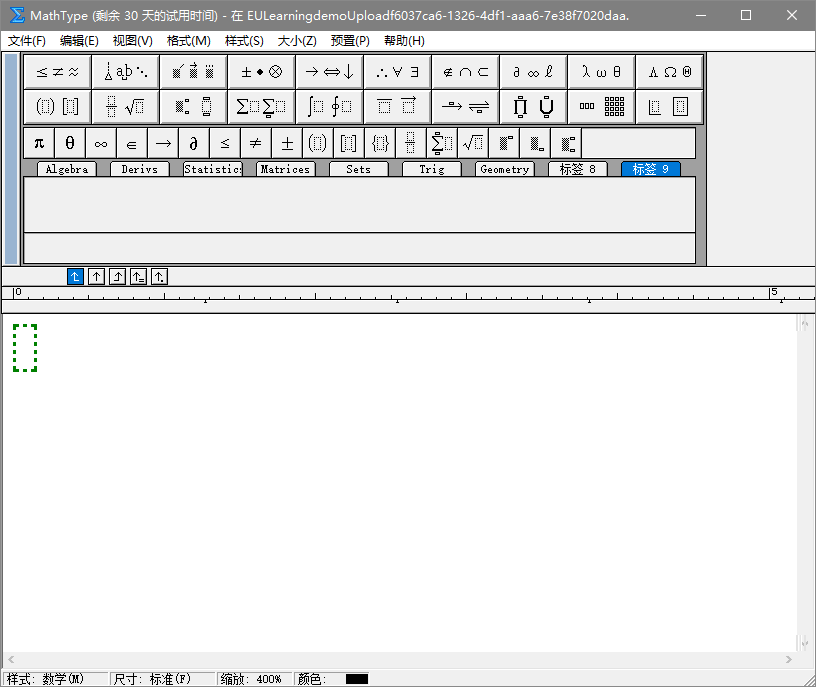Insert the partial derivative symbol

pos(194,143)
